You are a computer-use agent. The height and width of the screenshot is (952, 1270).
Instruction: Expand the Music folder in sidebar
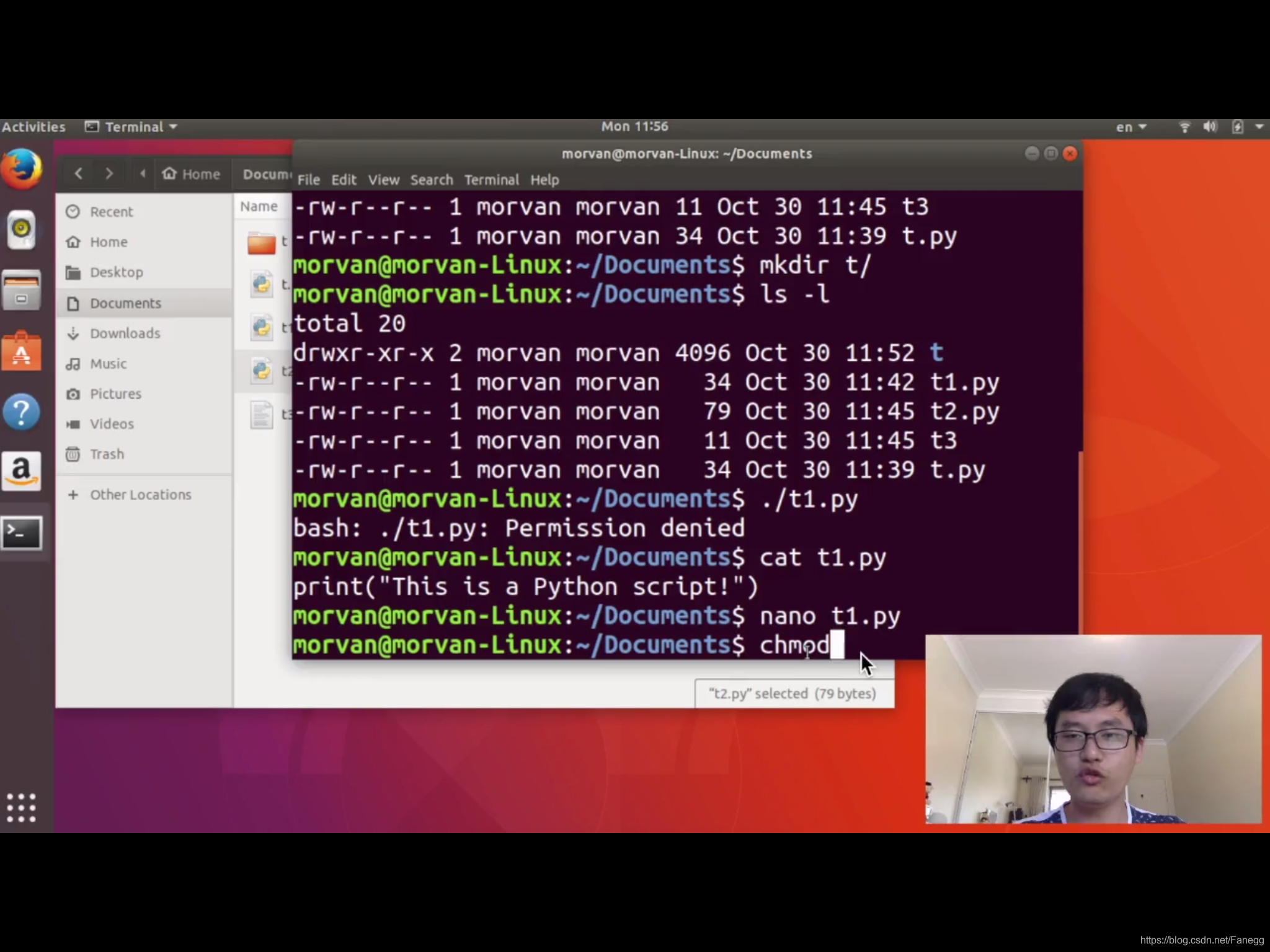tap(107, 363)
